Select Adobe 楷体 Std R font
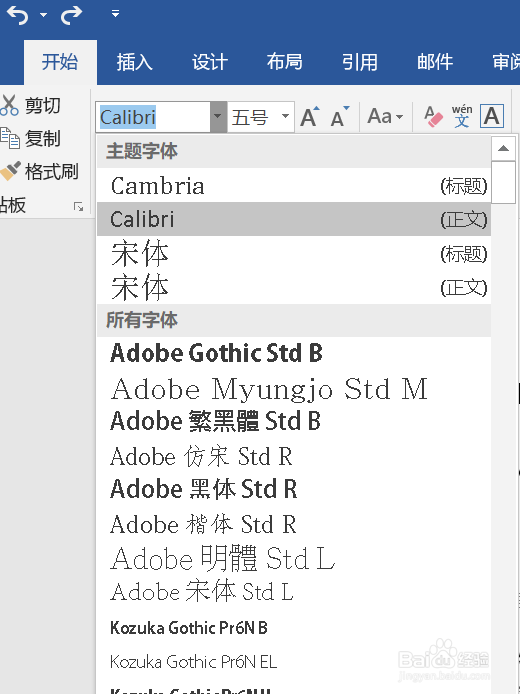520x694 pixels. pyautogui.click(x=294, y=524)
